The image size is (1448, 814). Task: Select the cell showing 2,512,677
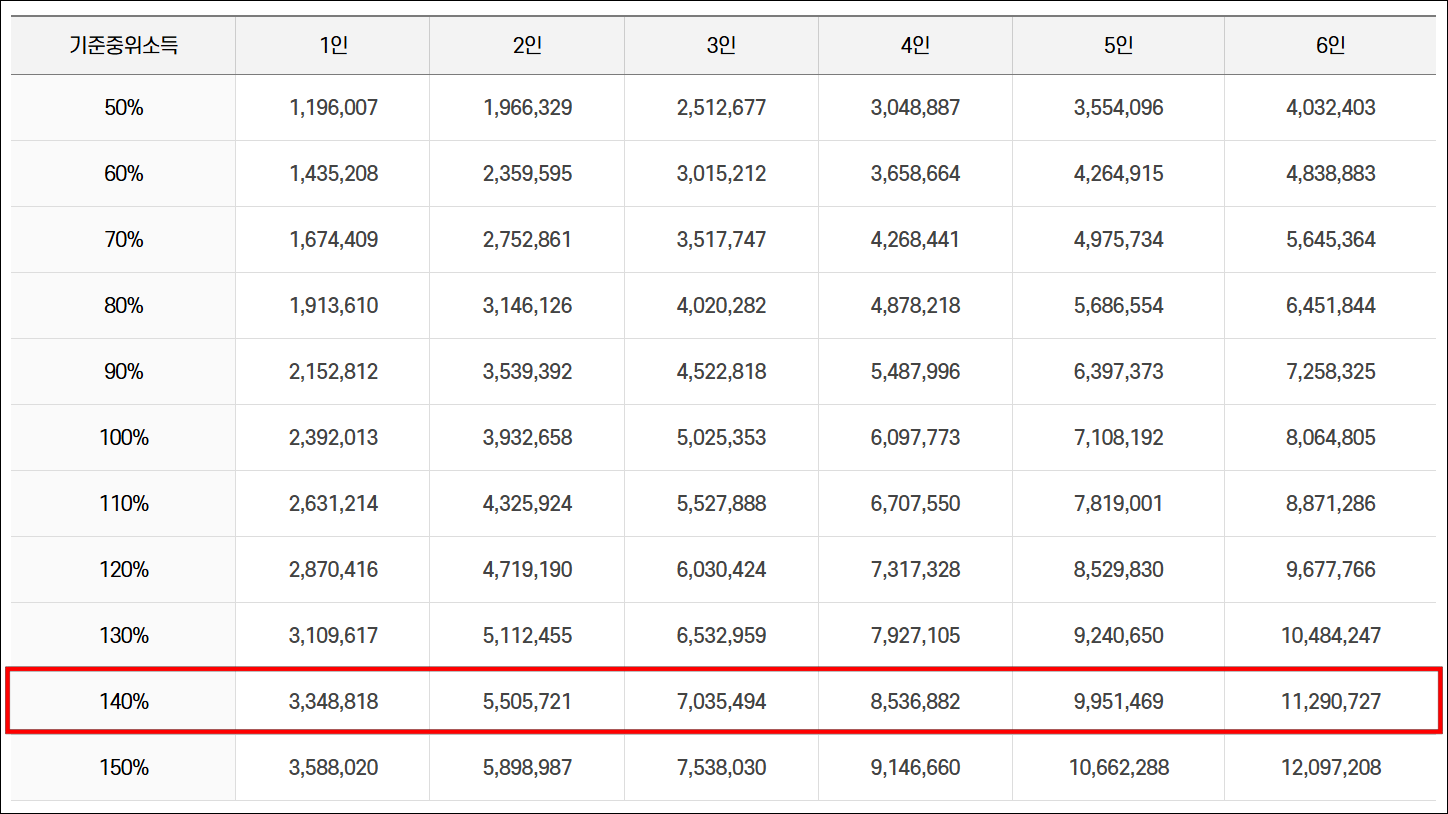(x=722, y=108)
